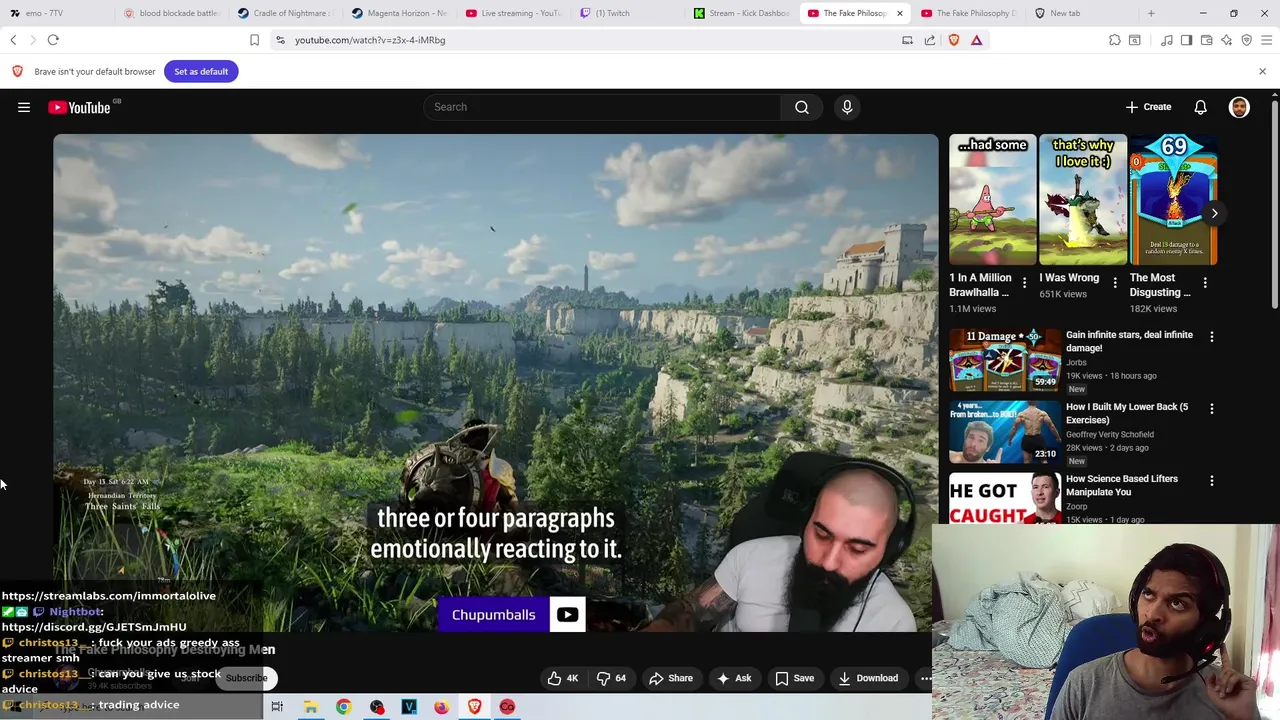Screen dimensions: 1280x720
Task: Share this page from the address bar
Action: (930, 40)
